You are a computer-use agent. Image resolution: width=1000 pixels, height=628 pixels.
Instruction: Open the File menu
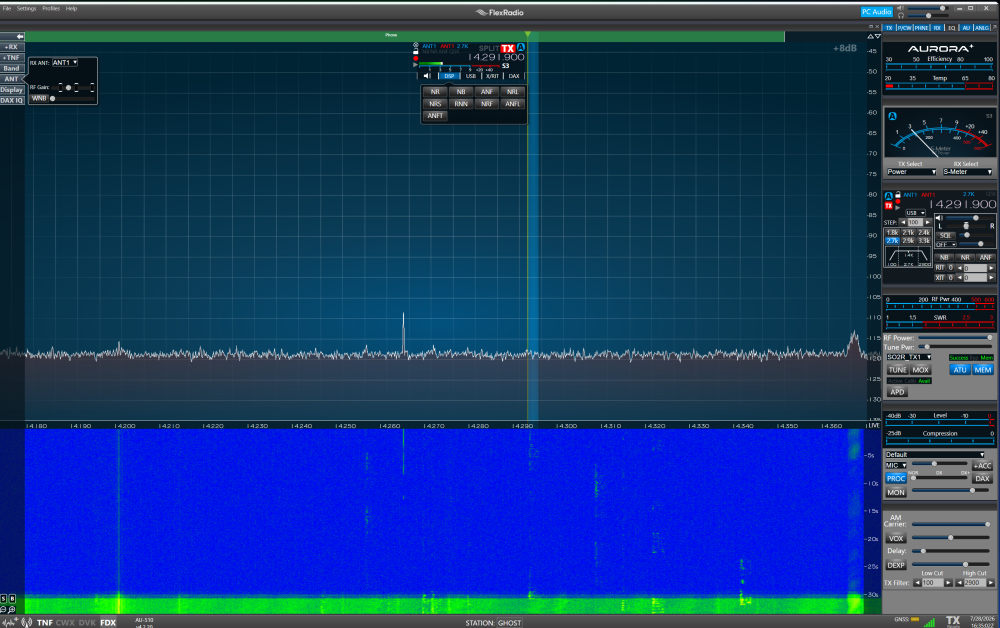6,8
